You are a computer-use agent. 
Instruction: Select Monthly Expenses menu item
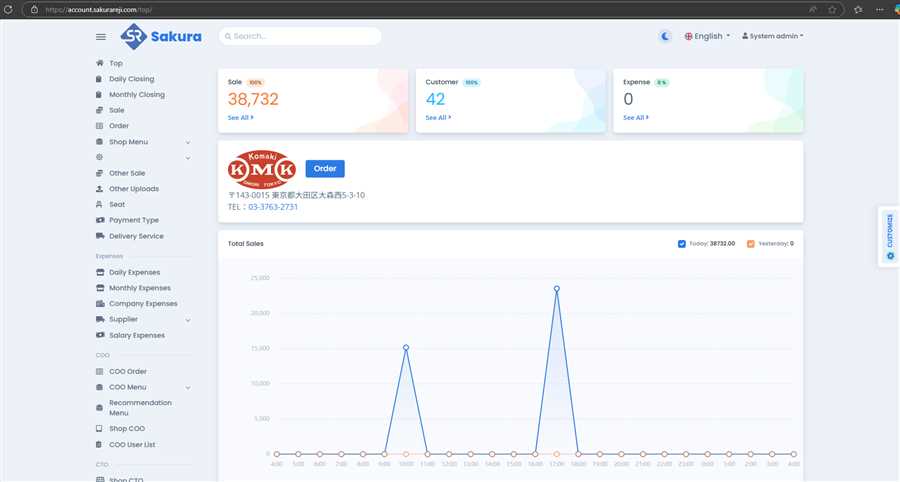[139, 288]
